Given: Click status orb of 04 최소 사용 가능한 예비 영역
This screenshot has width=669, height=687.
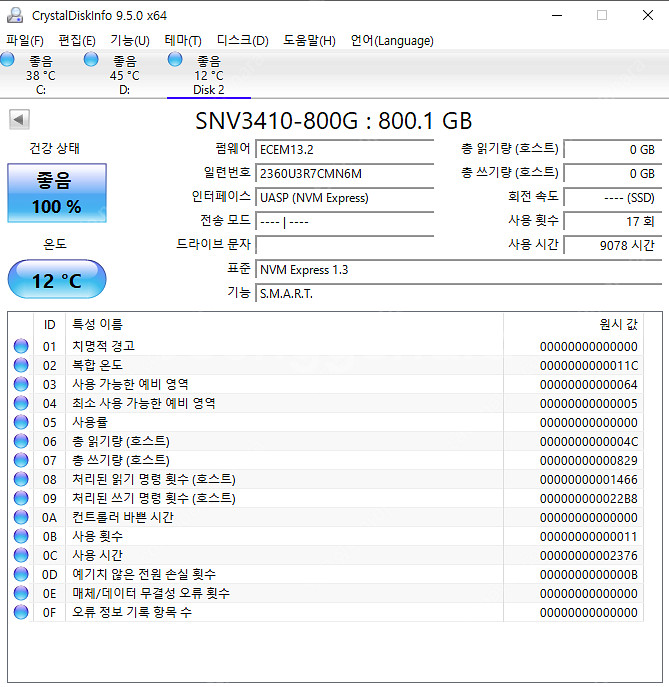Looking at the screenshot, I should point(21,403).
